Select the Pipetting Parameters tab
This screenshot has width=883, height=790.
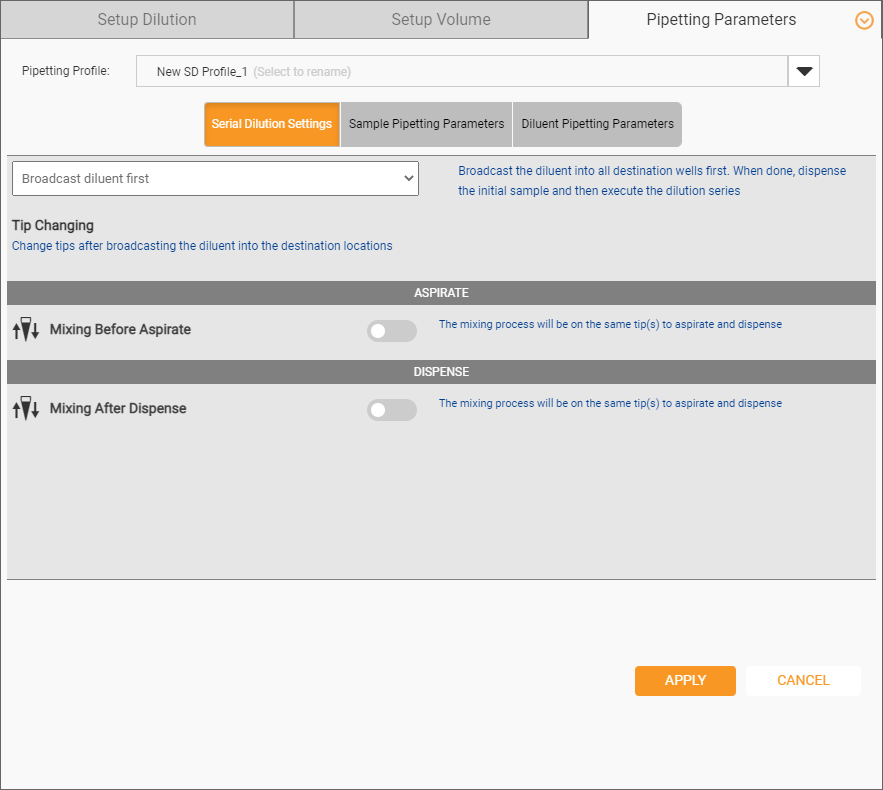coord(721,20)
